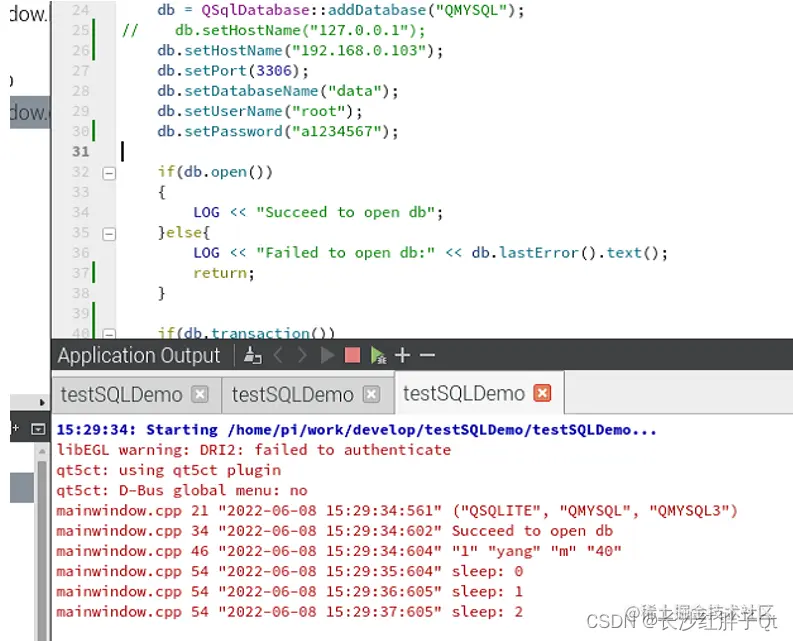This screenshot has height=641, width=793.
Task: Click the "sleep: 1" output line
Action: pyautogui.click(x=289, y=592)
